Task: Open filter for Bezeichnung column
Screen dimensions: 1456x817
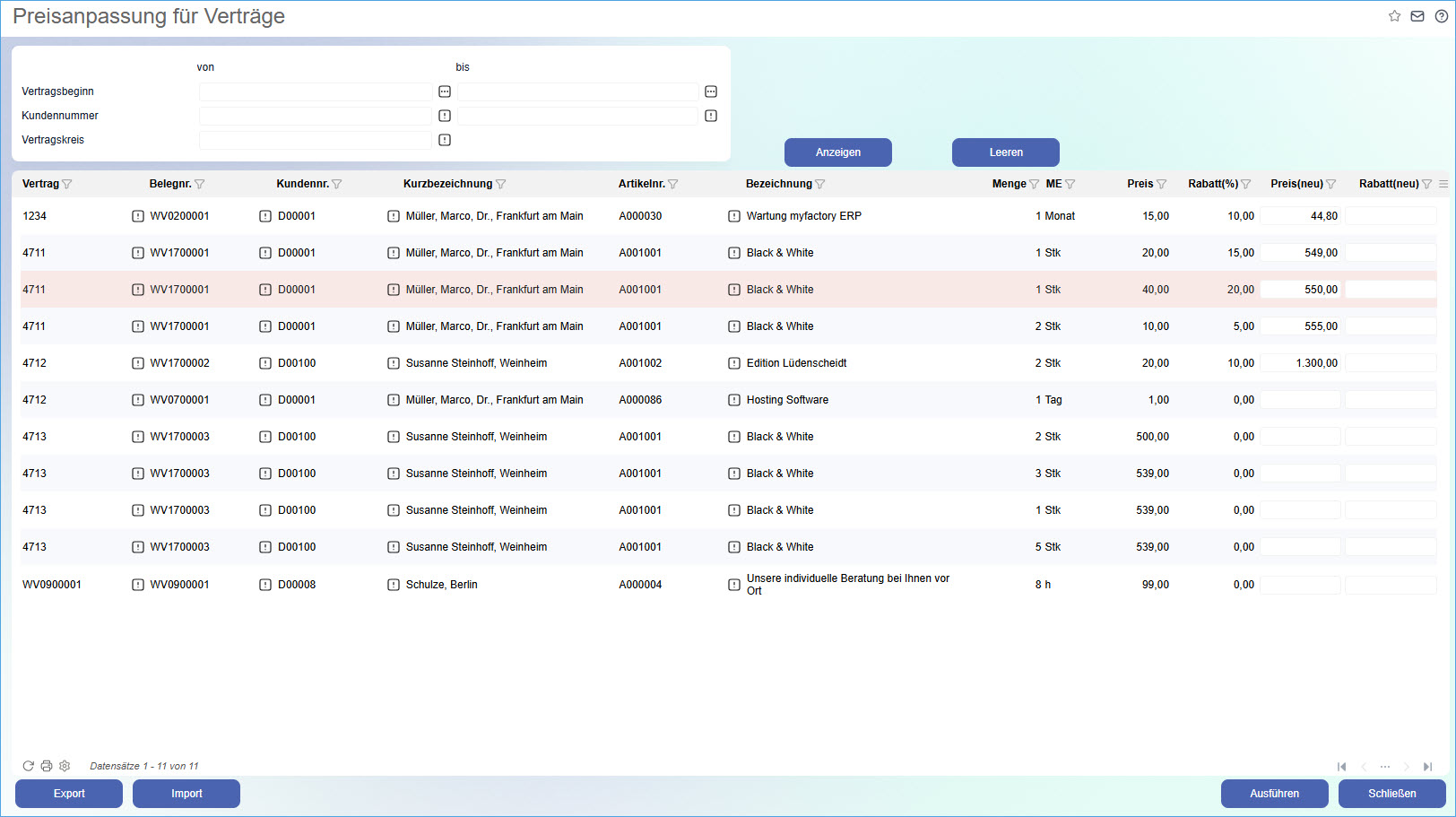Action: click(x=820, y=184)
